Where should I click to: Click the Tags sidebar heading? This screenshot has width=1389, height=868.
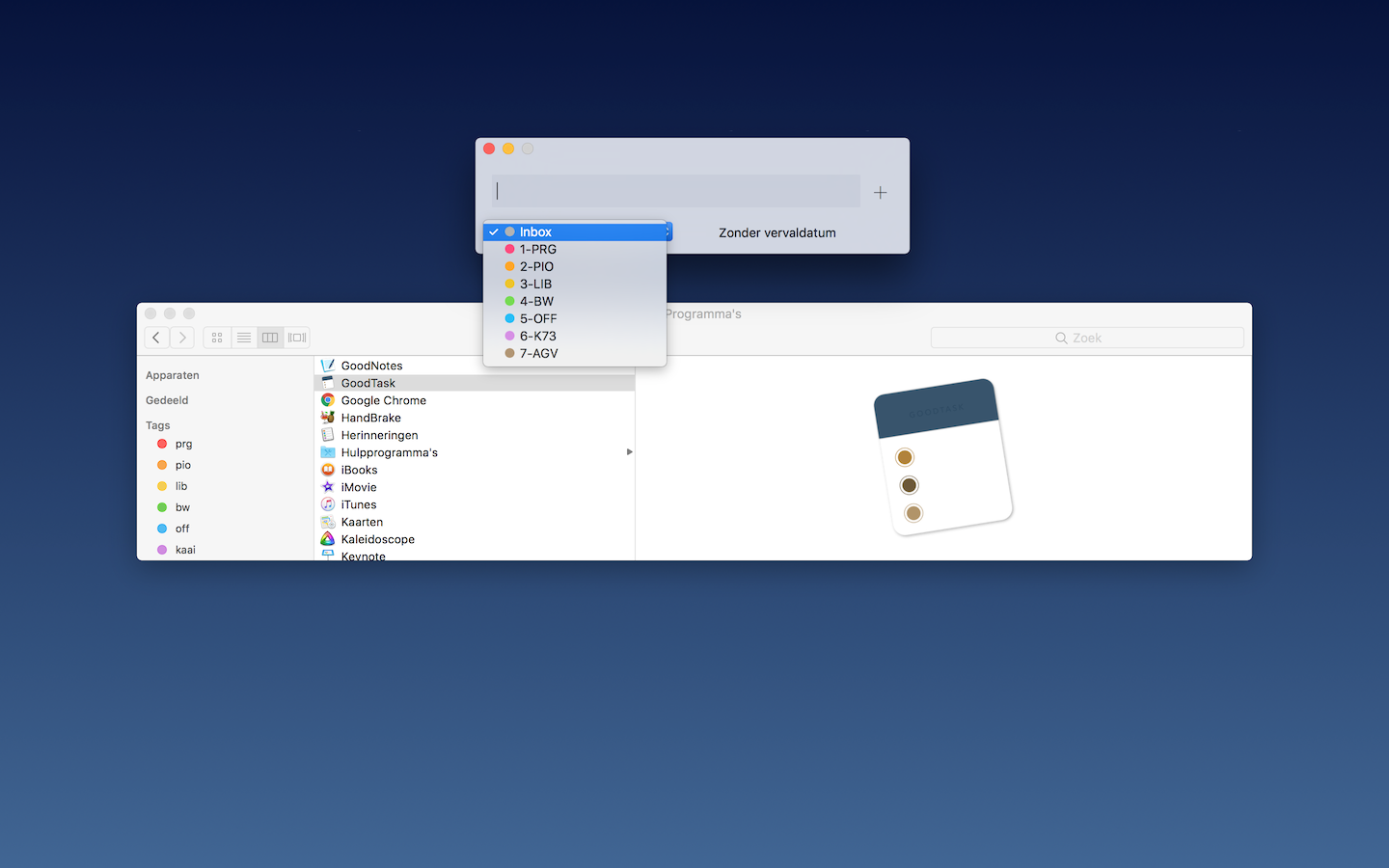tap(158, 425)
